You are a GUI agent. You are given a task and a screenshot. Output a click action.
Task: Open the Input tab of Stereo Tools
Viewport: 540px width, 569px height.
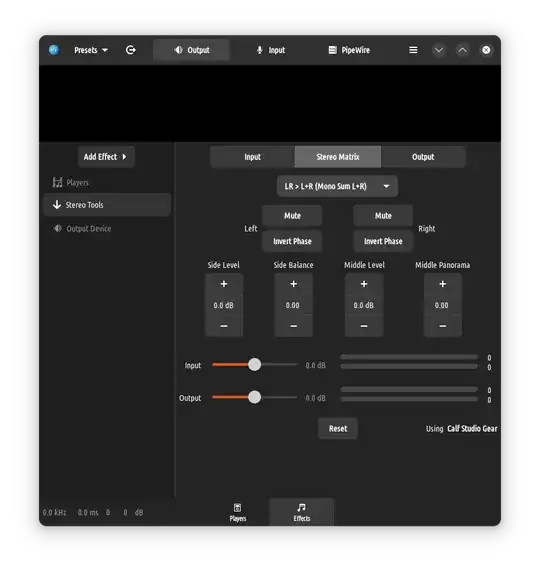(x=252, y=157)
